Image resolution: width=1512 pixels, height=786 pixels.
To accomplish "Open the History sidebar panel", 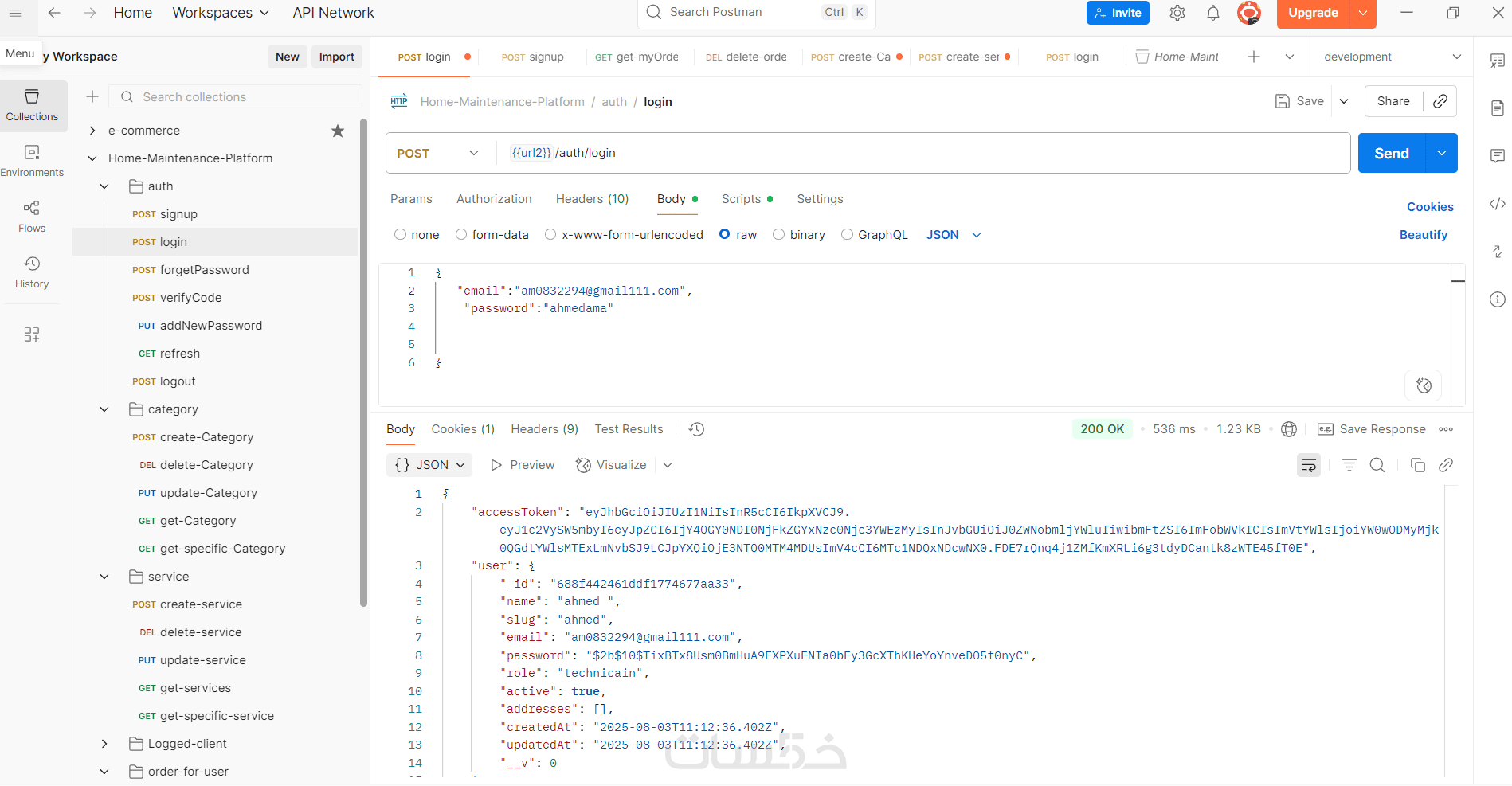I will click(x=32, y=272).
